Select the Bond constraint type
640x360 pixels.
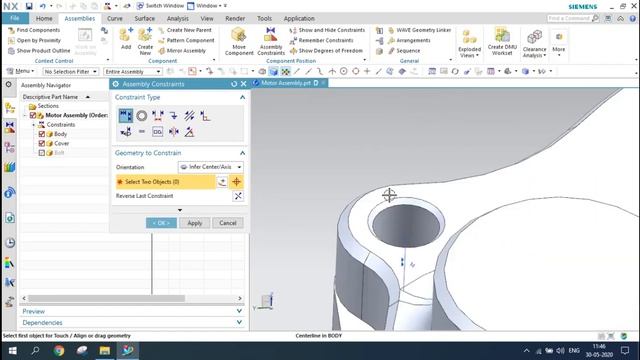(158, 131)
